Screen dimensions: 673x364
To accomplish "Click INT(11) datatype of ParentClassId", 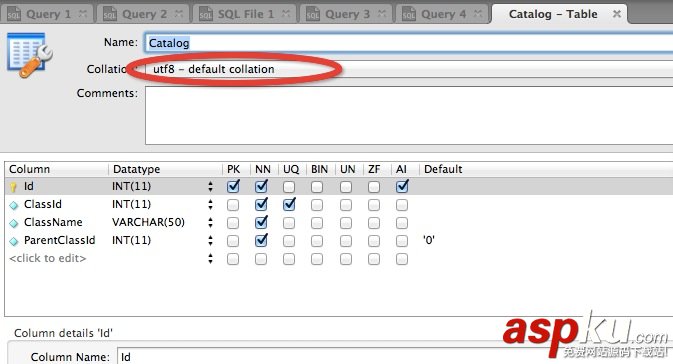I will pyautogui.click(x=131, y=240).
